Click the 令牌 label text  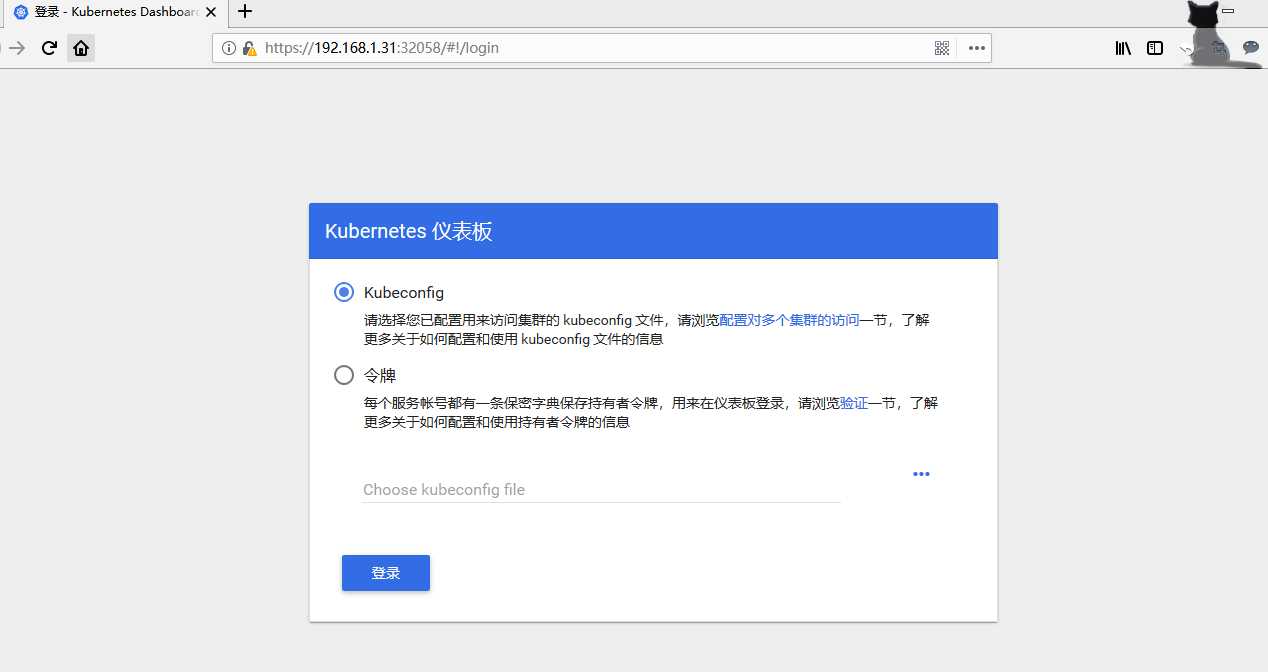(380, 376)
